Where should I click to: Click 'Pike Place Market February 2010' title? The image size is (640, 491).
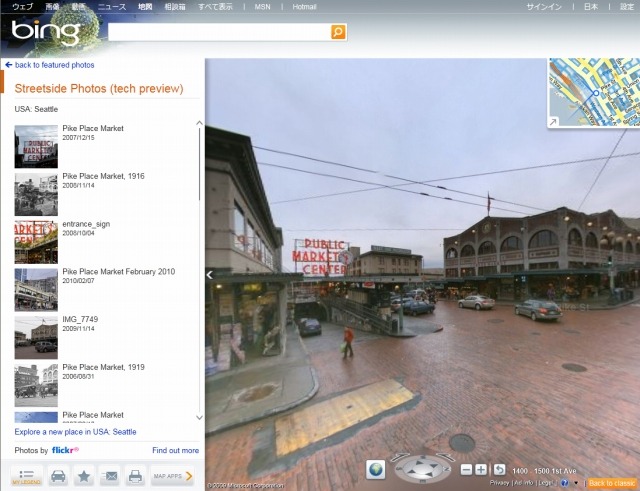coord(119,271)
